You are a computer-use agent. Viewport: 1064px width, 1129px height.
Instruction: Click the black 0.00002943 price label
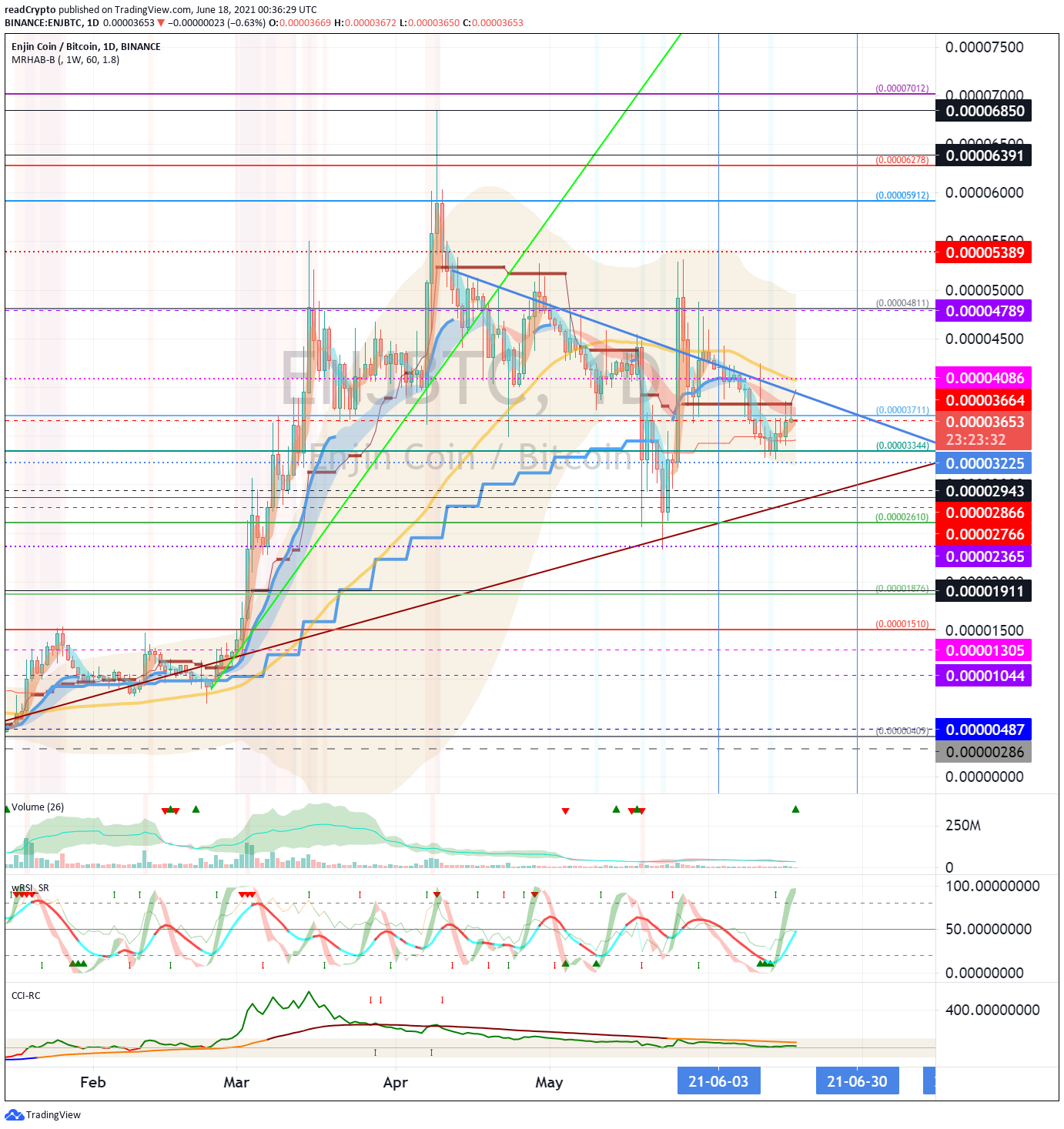point(983,491)
